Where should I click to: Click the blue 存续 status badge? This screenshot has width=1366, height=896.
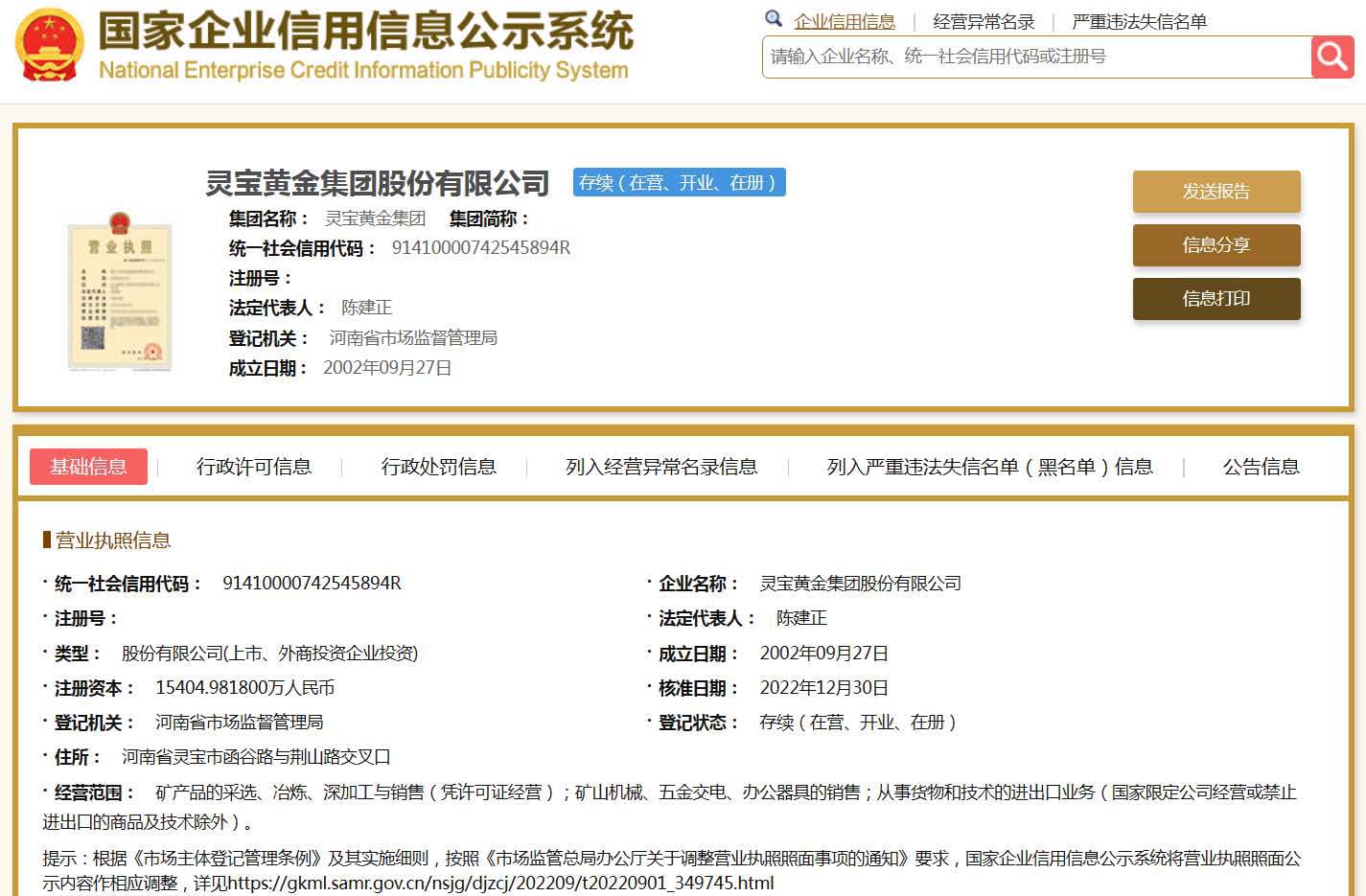tap(679, 182)
